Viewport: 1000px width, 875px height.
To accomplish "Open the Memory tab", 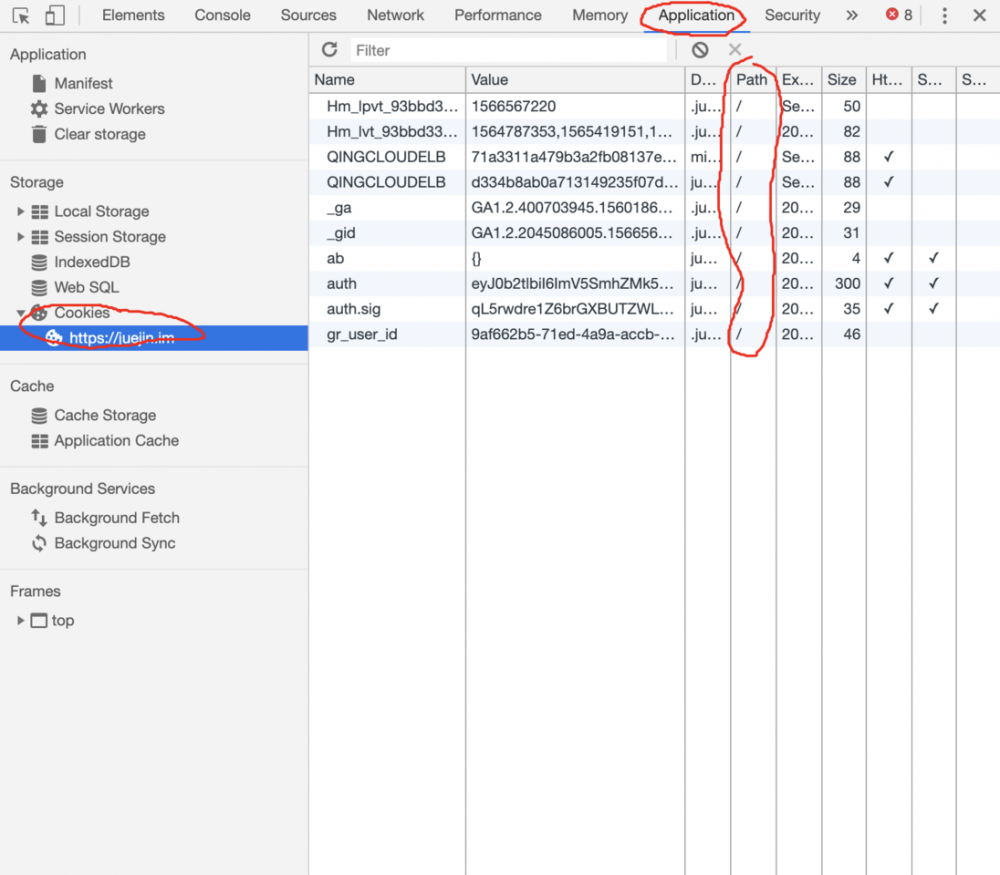I will [600, 15].
